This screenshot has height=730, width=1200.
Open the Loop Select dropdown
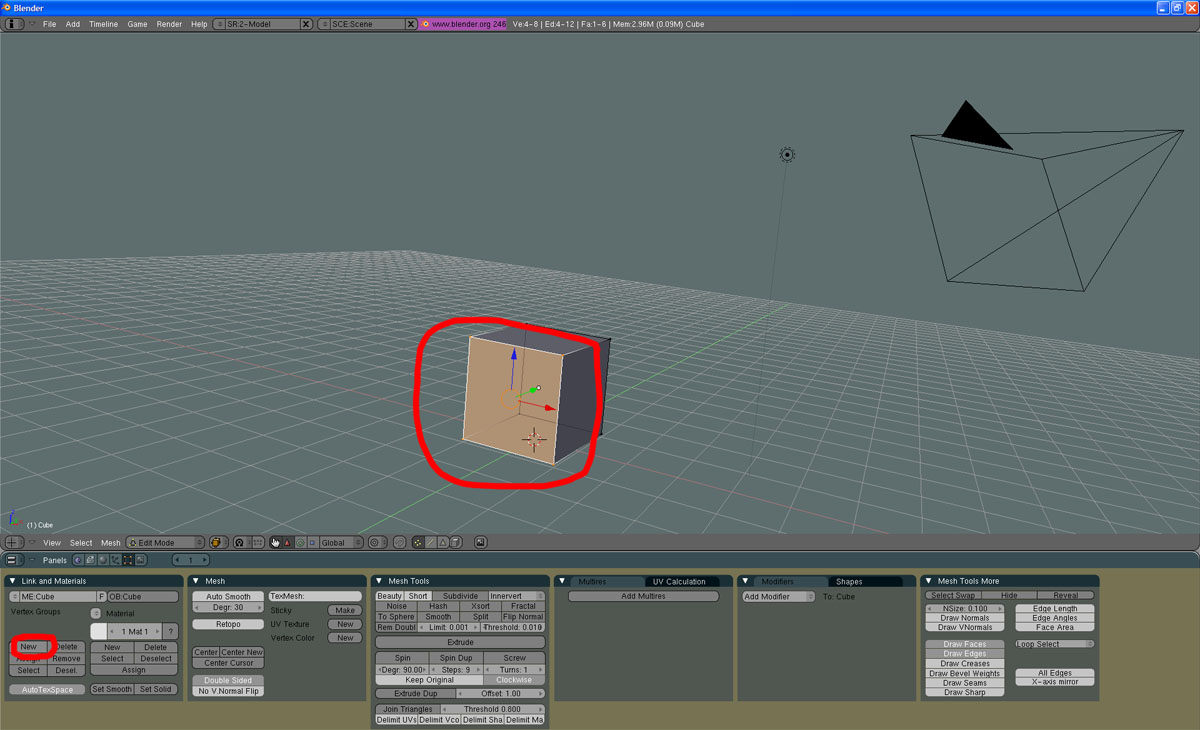coord(1055,644)
